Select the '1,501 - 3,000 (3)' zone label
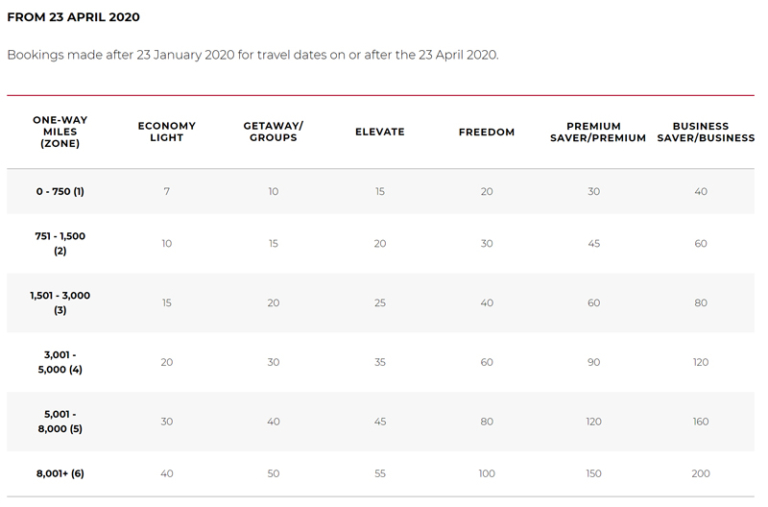 pos(60,302)
